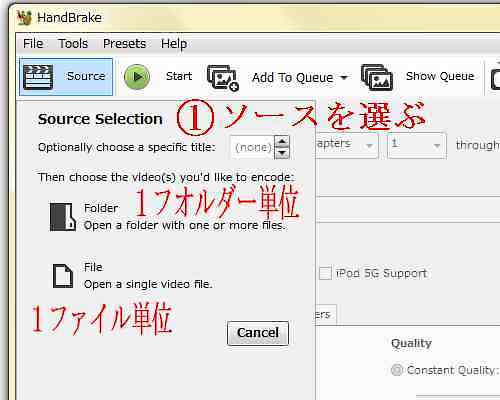The image size is (500, 400).
Task: Click the green Start play icon
Action: 137,77
